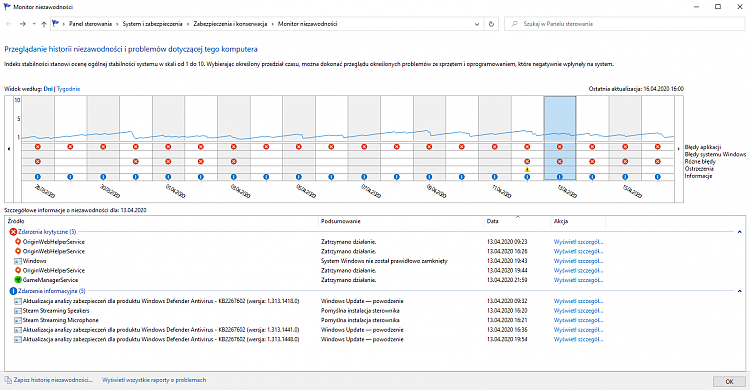750x390 pixels.
Task: Focus the Szukaj w Panelu sterowania field
Action: coord(624,24)
